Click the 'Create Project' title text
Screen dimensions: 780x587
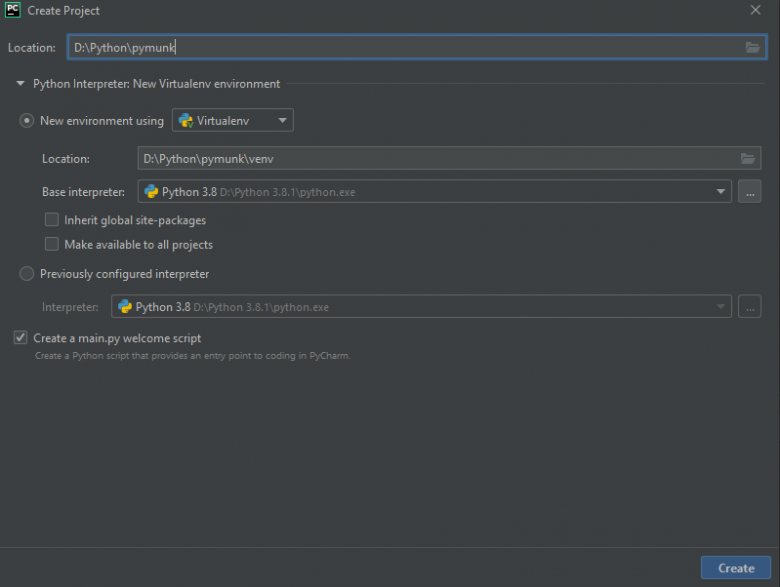63,10
